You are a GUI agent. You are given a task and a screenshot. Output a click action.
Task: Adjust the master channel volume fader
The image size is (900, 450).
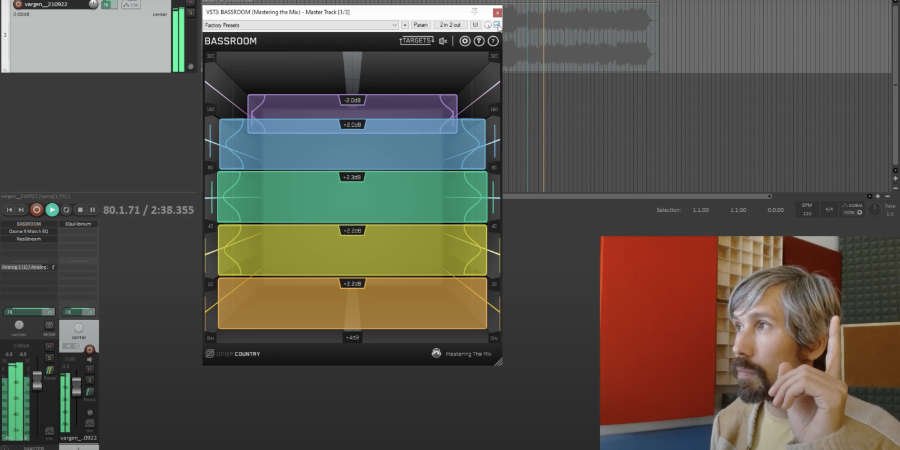[37, 380]
